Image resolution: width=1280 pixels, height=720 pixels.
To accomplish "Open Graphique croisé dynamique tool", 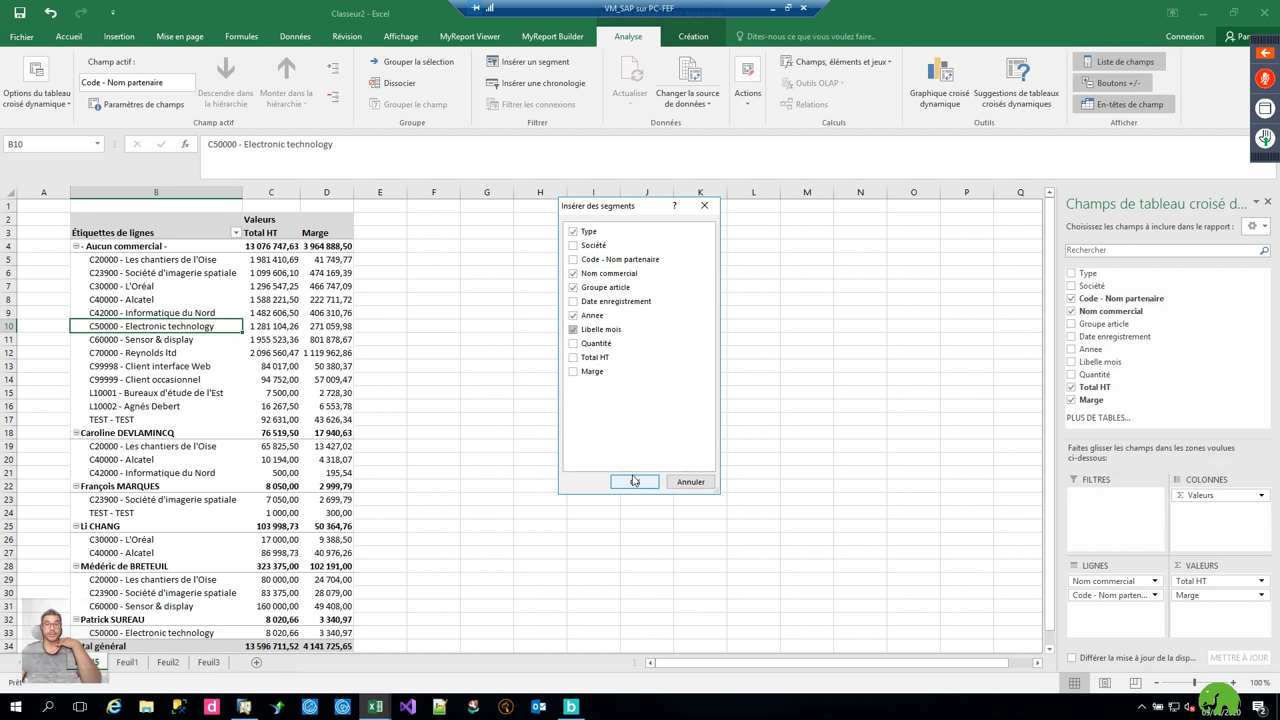I will click(x=939, y=82).
